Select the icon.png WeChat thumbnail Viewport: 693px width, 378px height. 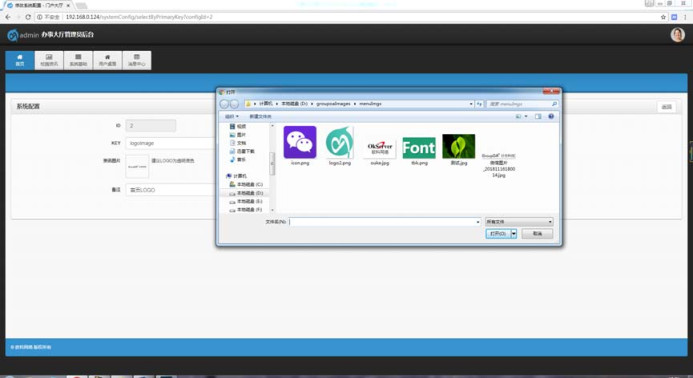300,142
